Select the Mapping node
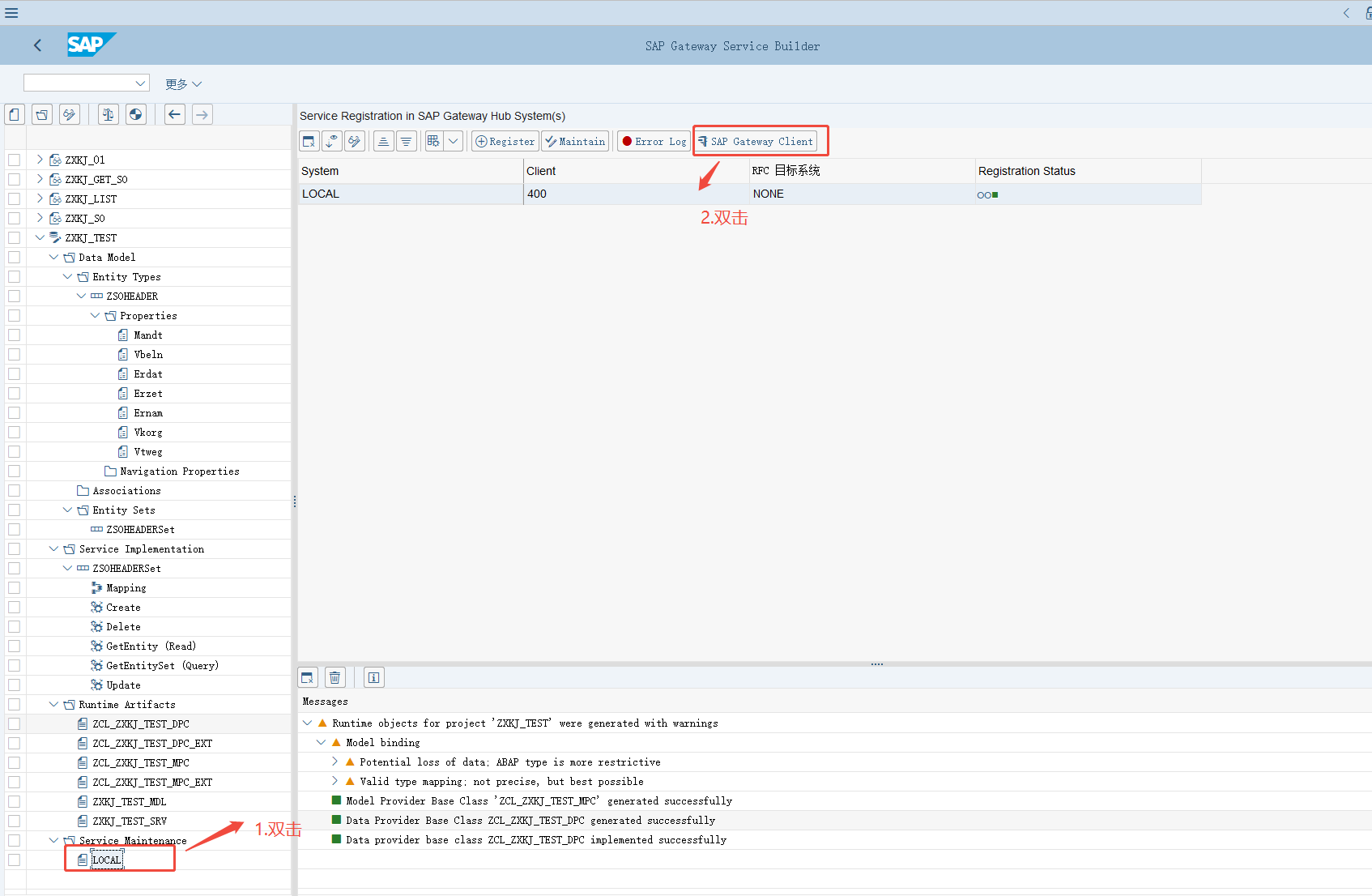This screenshot has height=896, width=1372. (126, 588)
